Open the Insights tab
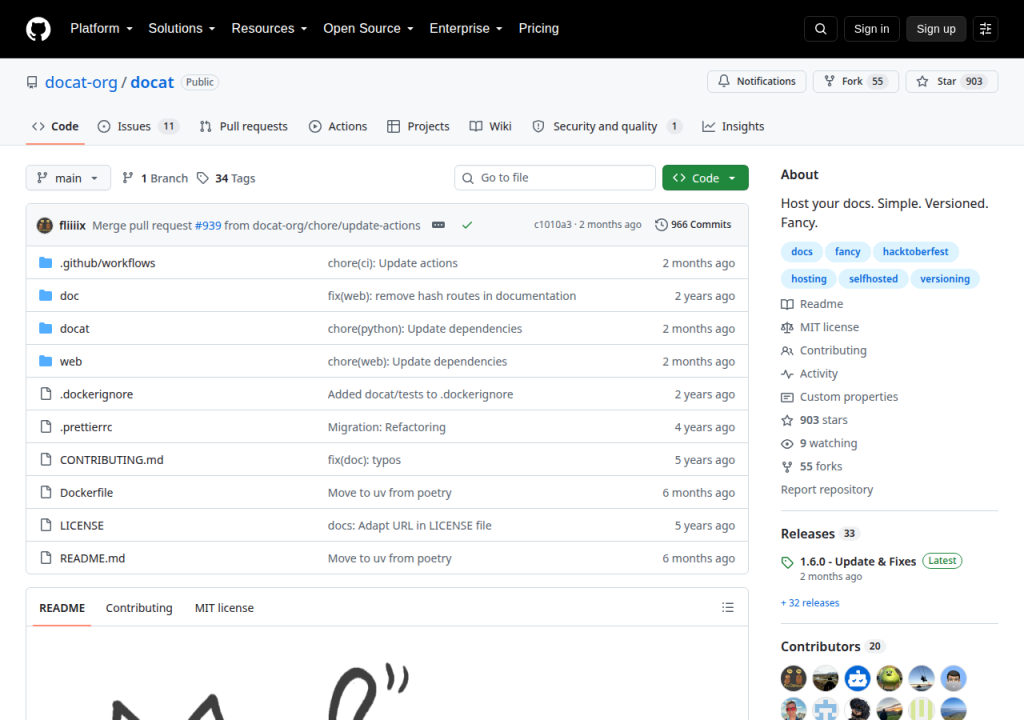 click(733, 127)
